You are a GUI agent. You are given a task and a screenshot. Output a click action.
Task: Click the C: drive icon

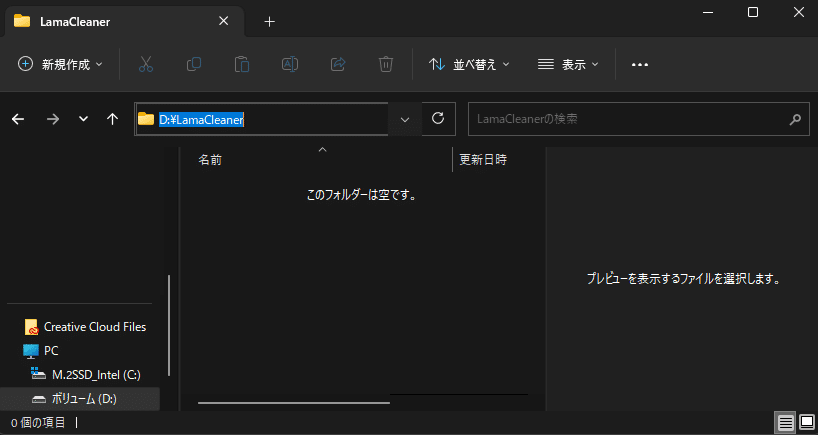coord(38,373)
